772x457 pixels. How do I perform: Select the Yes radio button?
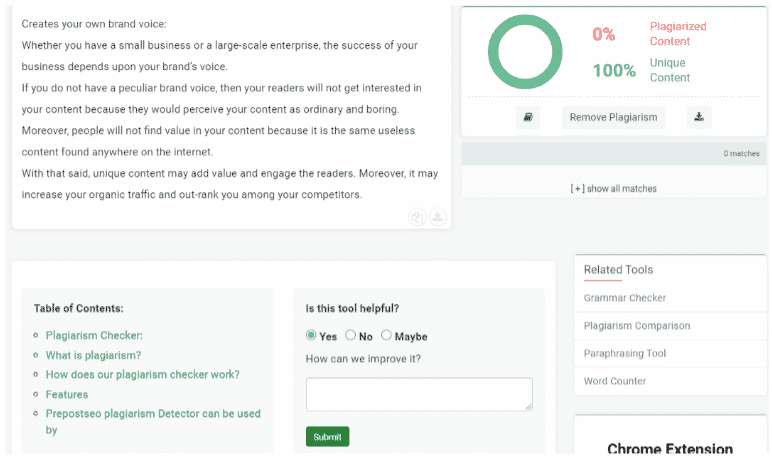pos(311,335)
